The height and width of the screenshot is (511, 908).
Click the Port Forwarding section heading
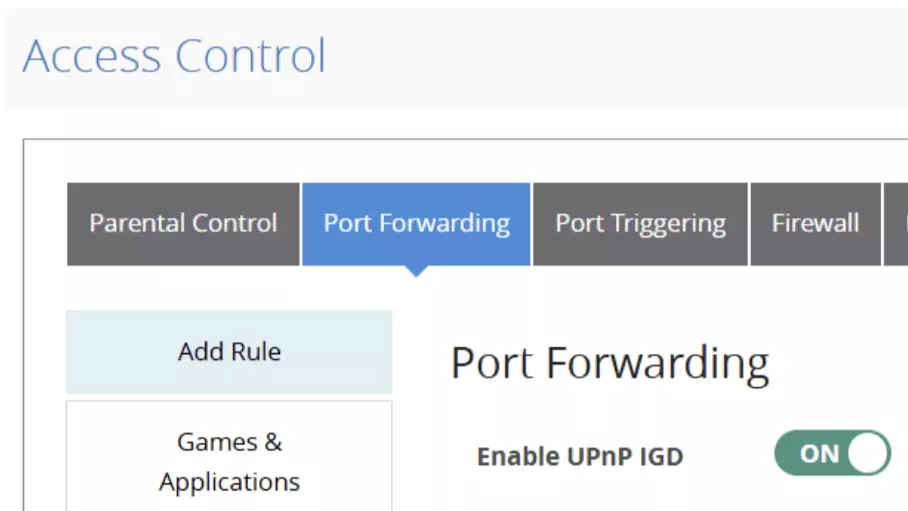[610, 363]
